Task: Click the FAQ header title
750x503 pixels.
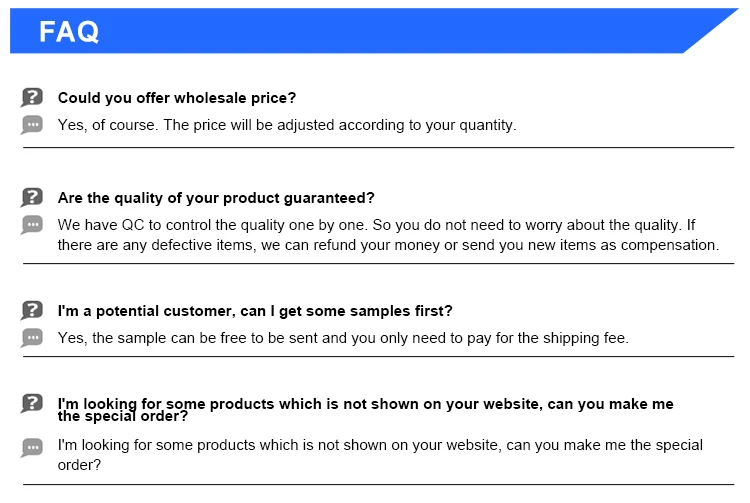Action: (x=69, y=32)
